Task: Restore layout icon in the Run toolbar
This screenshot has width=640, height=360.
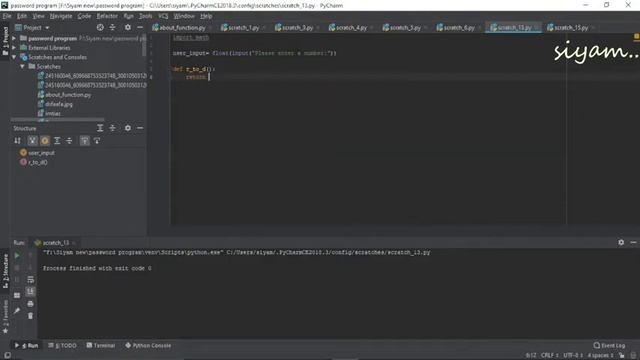Action: [17, 295]
